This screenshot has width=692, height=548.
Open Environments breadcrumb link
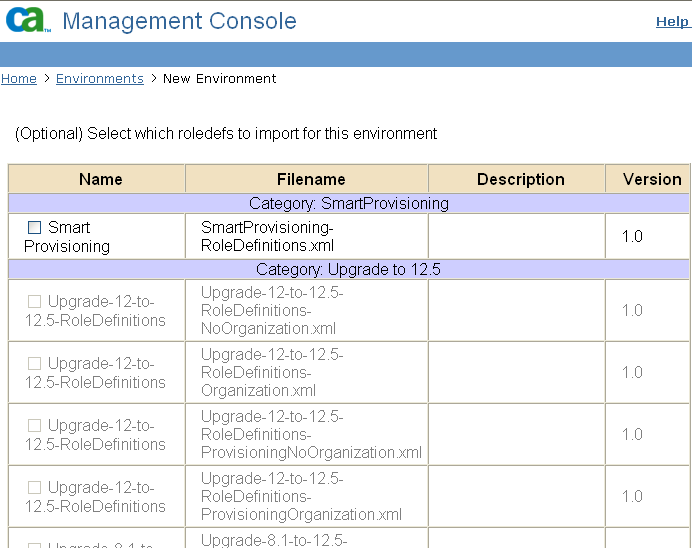(100, 78)
